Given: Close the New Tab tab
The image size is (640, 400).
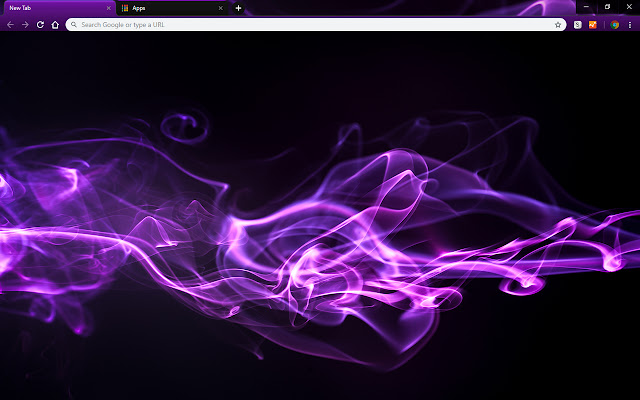Looking at the screenshot, I should [108, 8].
